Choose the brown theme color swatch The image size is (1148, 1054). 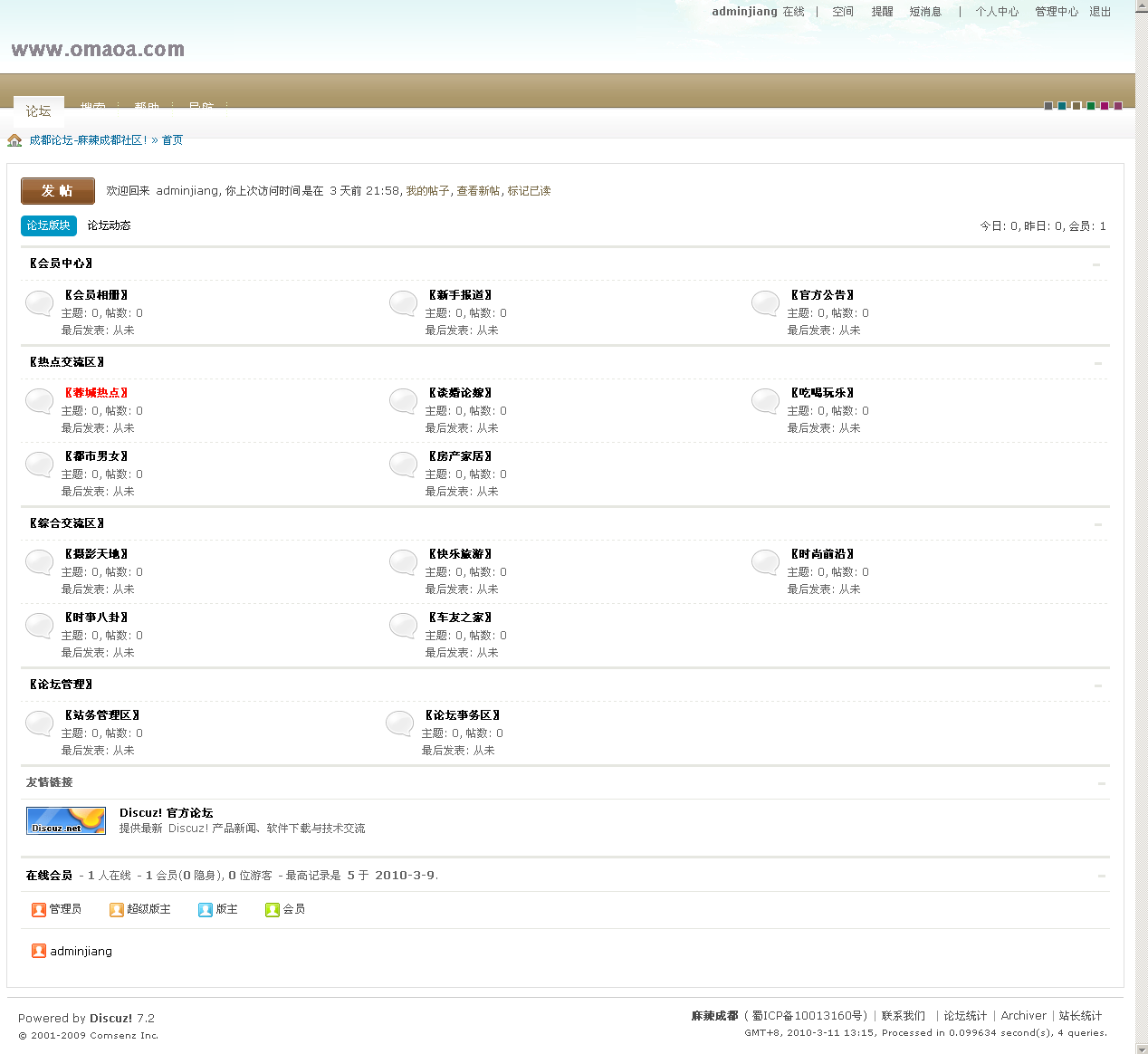(x=1076, y=106)
